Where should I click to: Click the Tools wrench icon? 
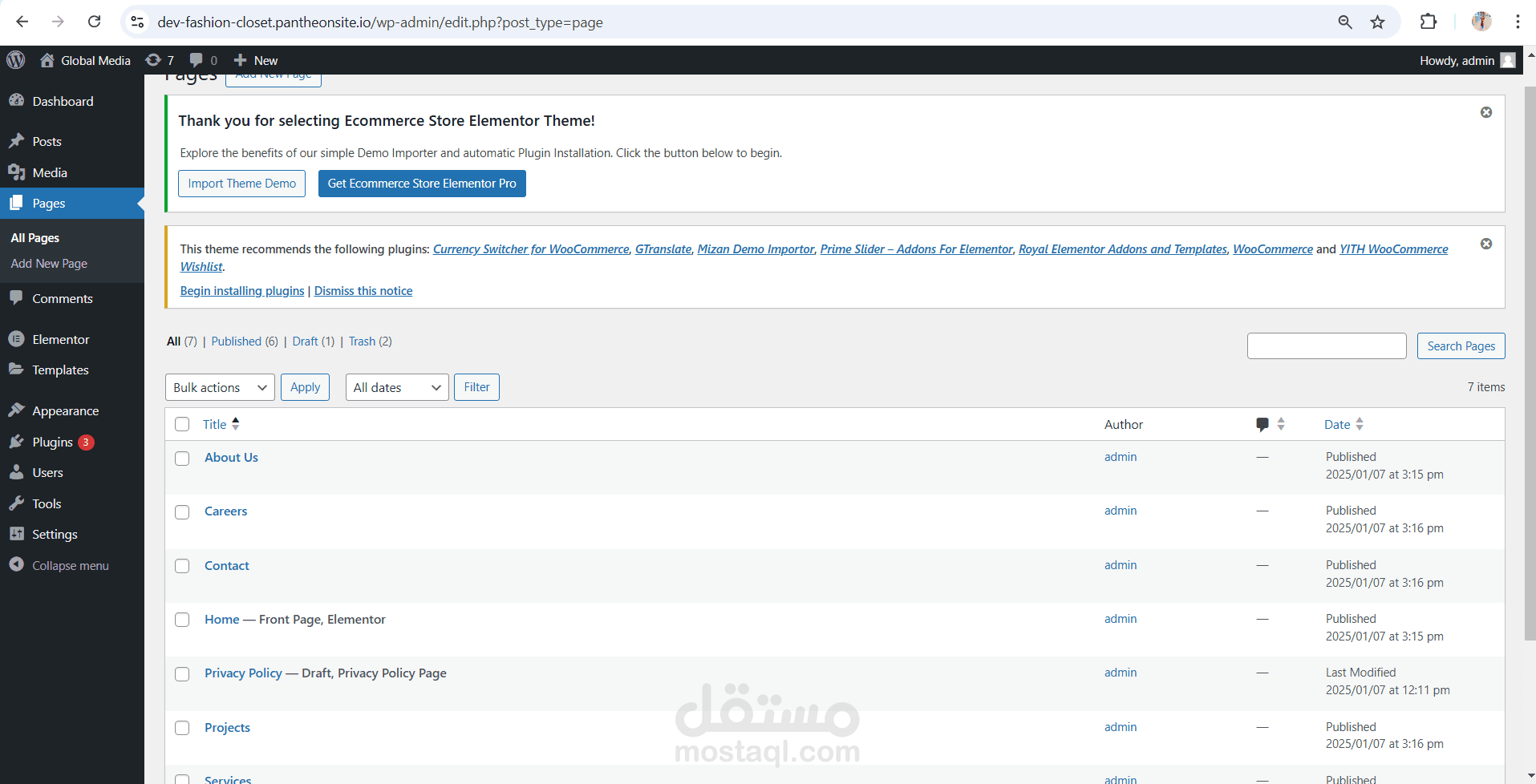pyautogui.click(x=16, y=503)
